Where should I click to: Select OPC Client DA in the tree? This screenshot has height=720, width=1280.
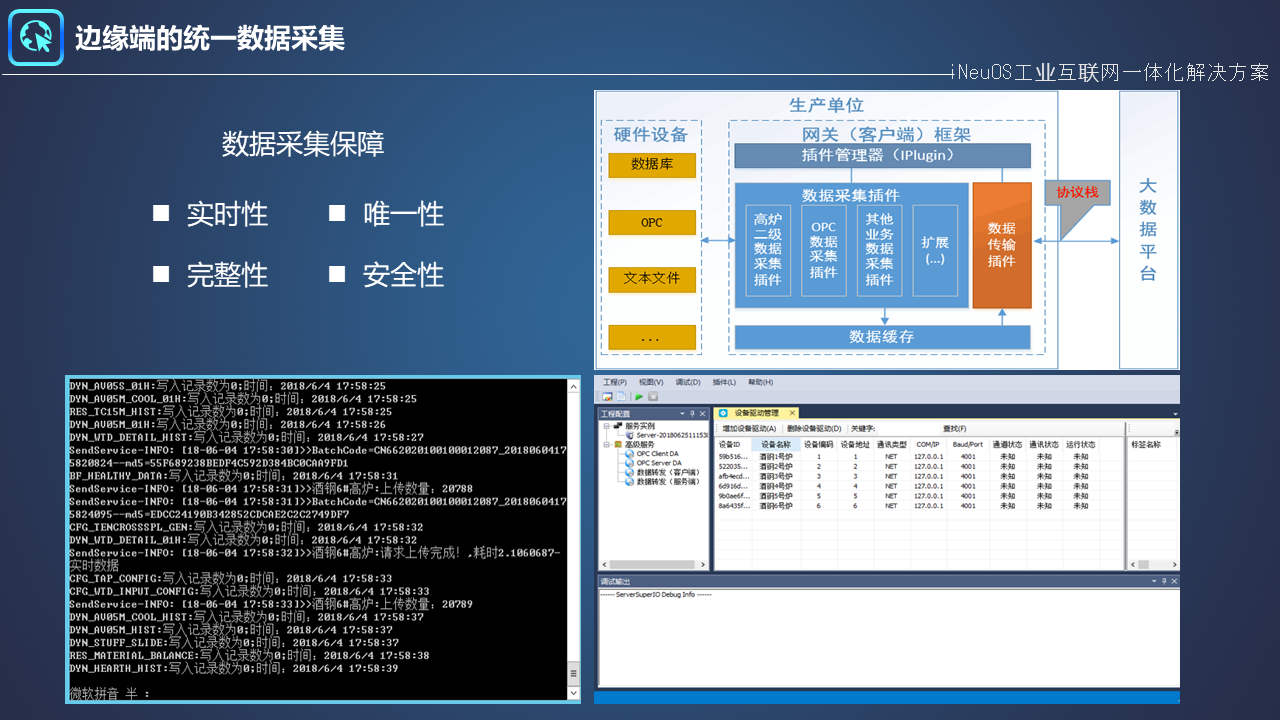click(658, 454)
